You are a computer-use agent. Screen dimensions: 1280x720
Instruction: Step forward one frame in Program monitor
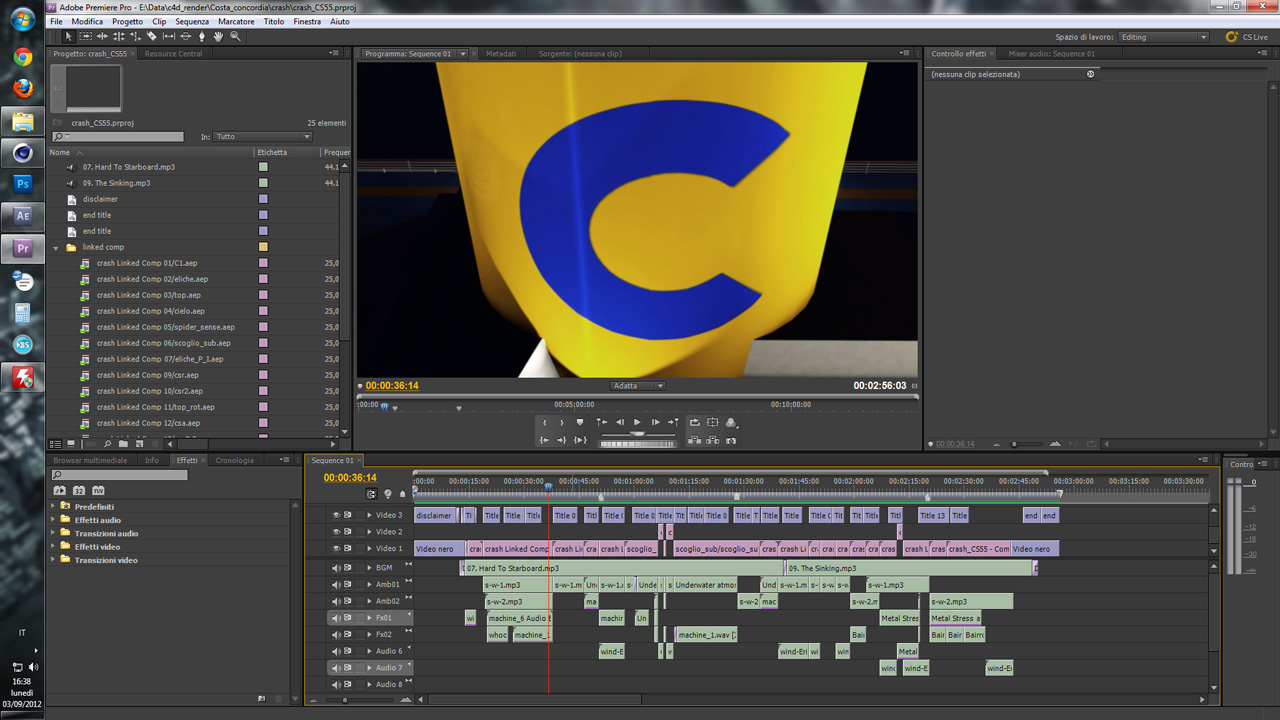pyautogui.click(x=655, y=422)
